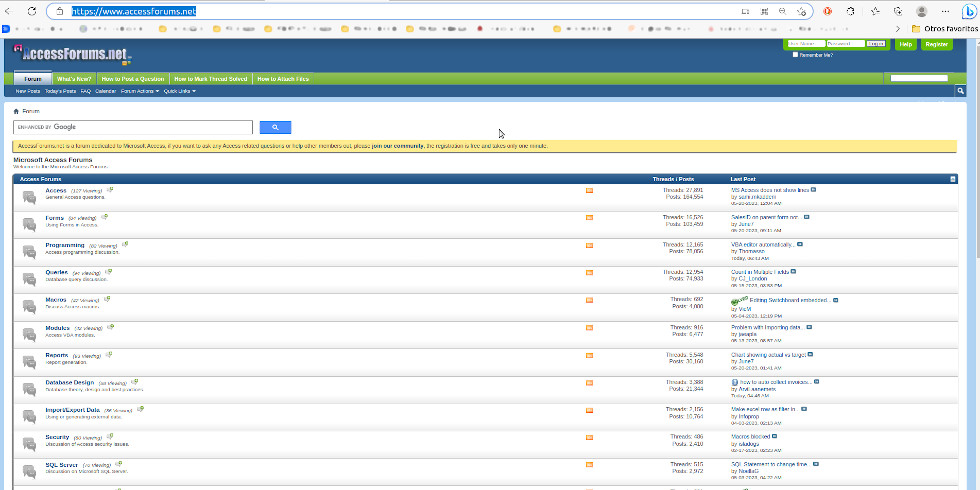
Task: Open the RSS feed for the Access forum
Action: 589,191
